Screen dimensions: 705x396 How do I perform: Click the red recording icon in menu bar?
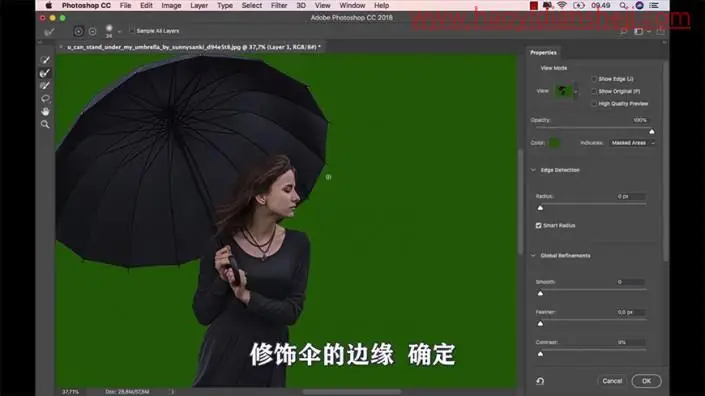[x=534, y=5]
